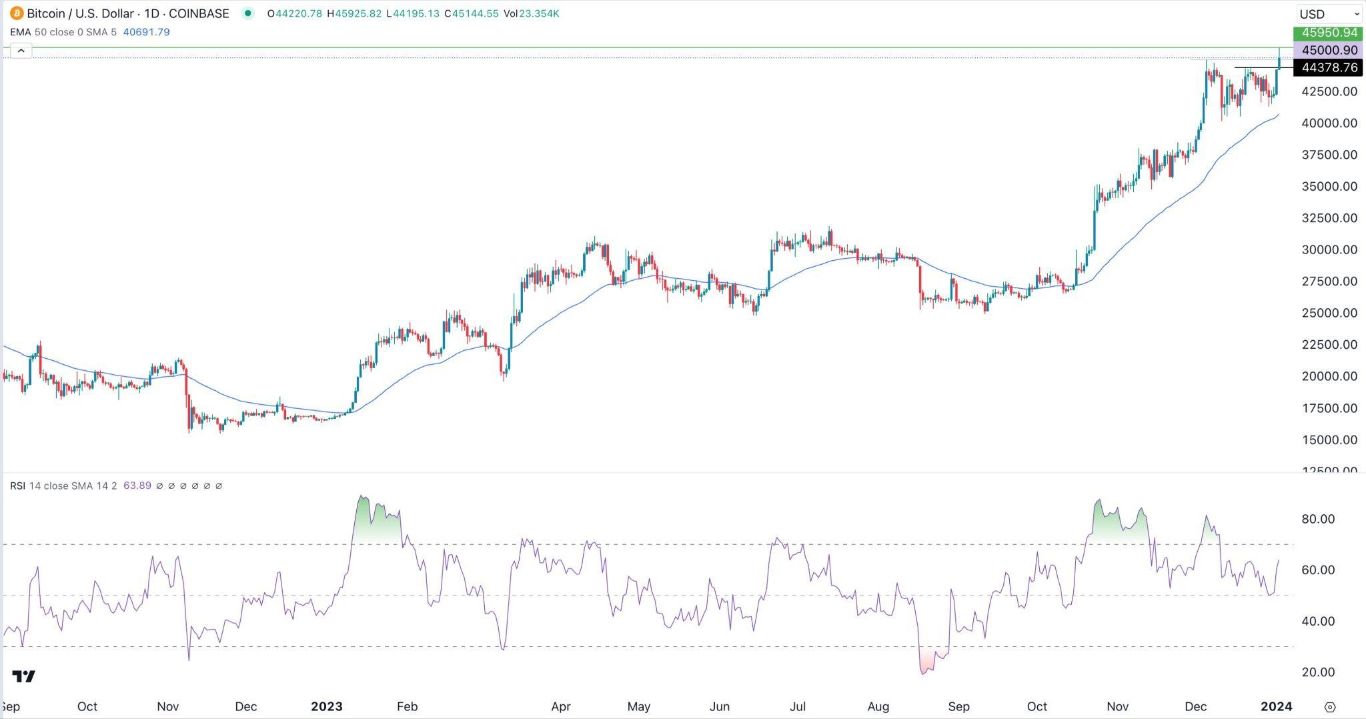Click the 60.00 RSI axis label
This screenshot has height=719, width=1366.
click(1319, 570)
